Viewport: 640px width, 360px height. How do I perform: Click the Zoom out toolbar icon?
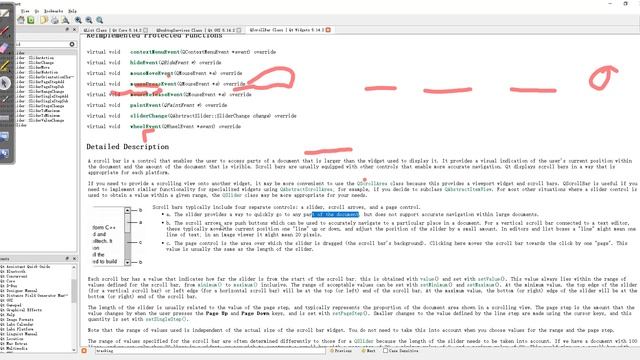(89, 20)
